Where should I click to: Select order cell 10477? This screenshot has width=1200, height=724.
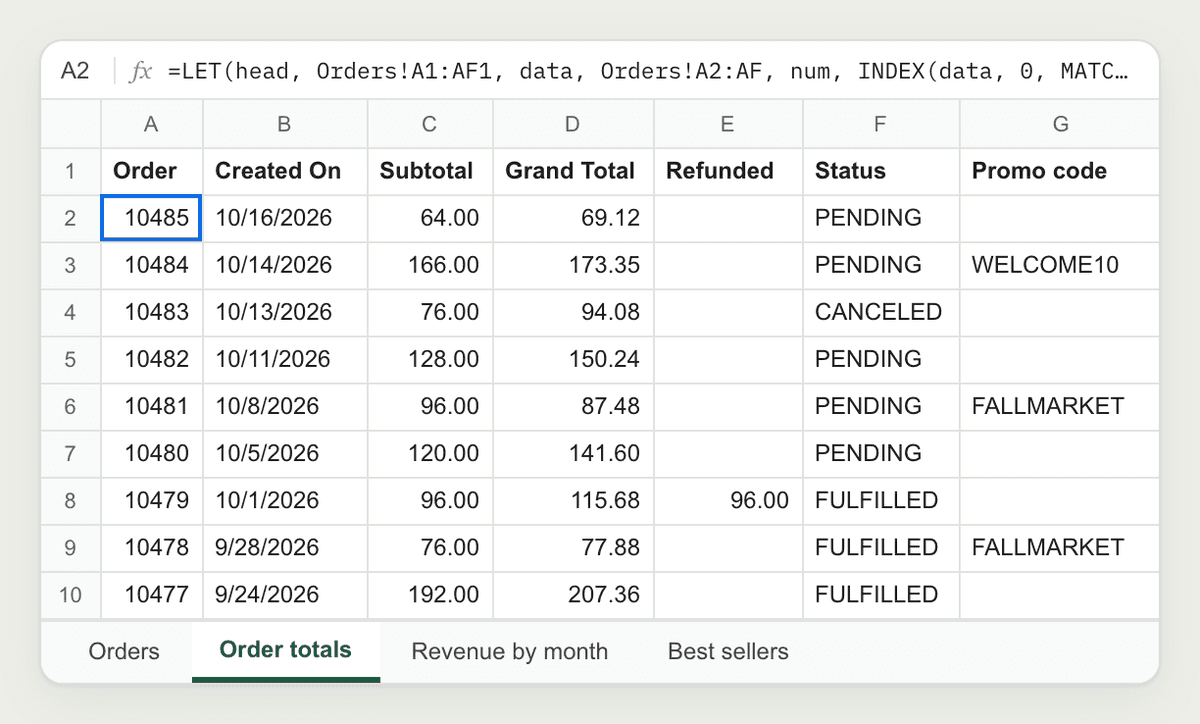click(x=152, y=594)
